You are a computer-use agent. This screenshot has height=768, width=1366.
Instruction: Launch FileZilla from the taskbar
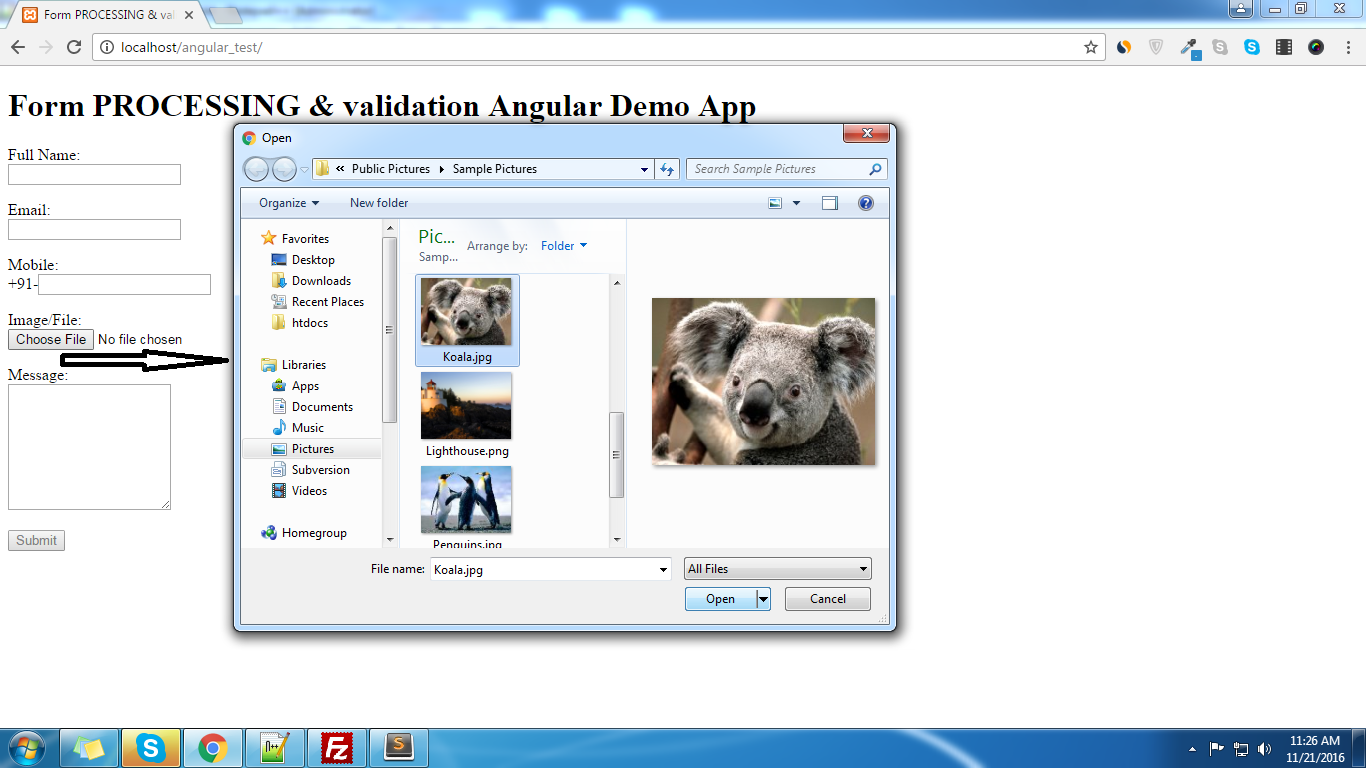[x=338, y=747]
